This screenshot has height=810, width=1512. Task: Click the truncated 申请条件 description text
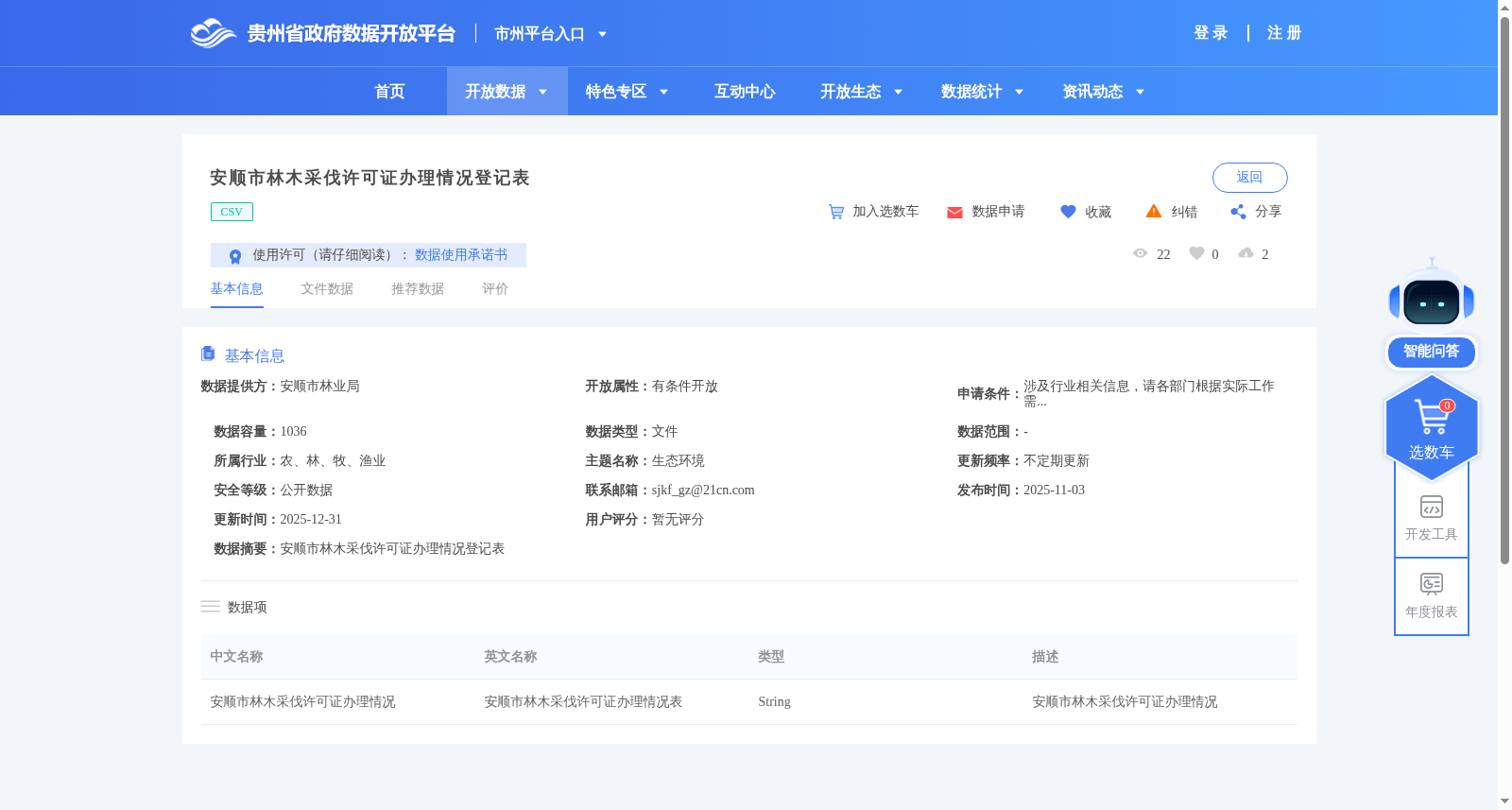click(1149, 393)
